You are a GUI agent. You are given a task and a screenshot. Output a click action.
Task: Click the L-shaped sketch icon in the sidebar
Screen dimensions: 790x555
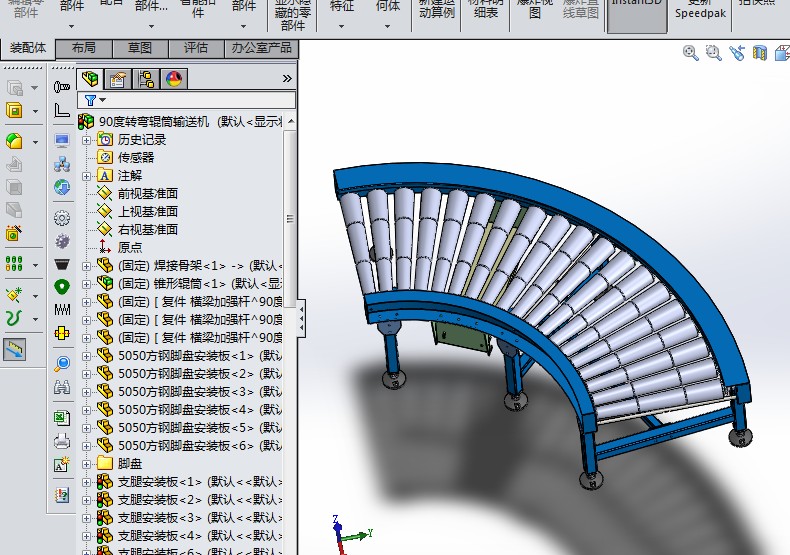(x=62, y=110)
